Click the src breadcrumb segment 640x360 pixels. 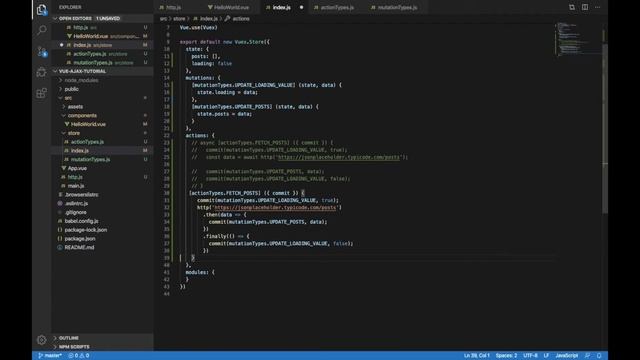163,19
